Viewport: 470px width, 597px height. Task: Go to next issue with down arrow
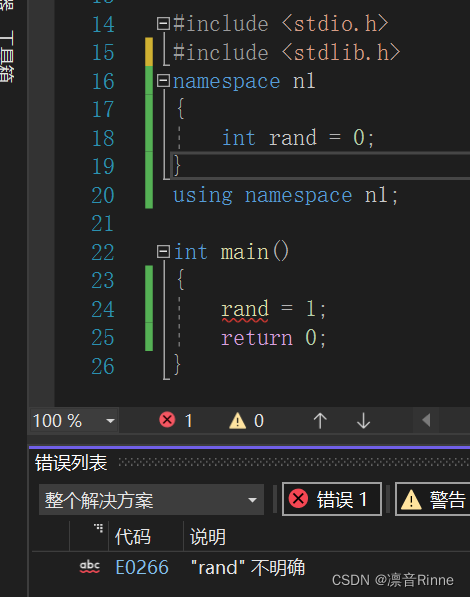363,421
